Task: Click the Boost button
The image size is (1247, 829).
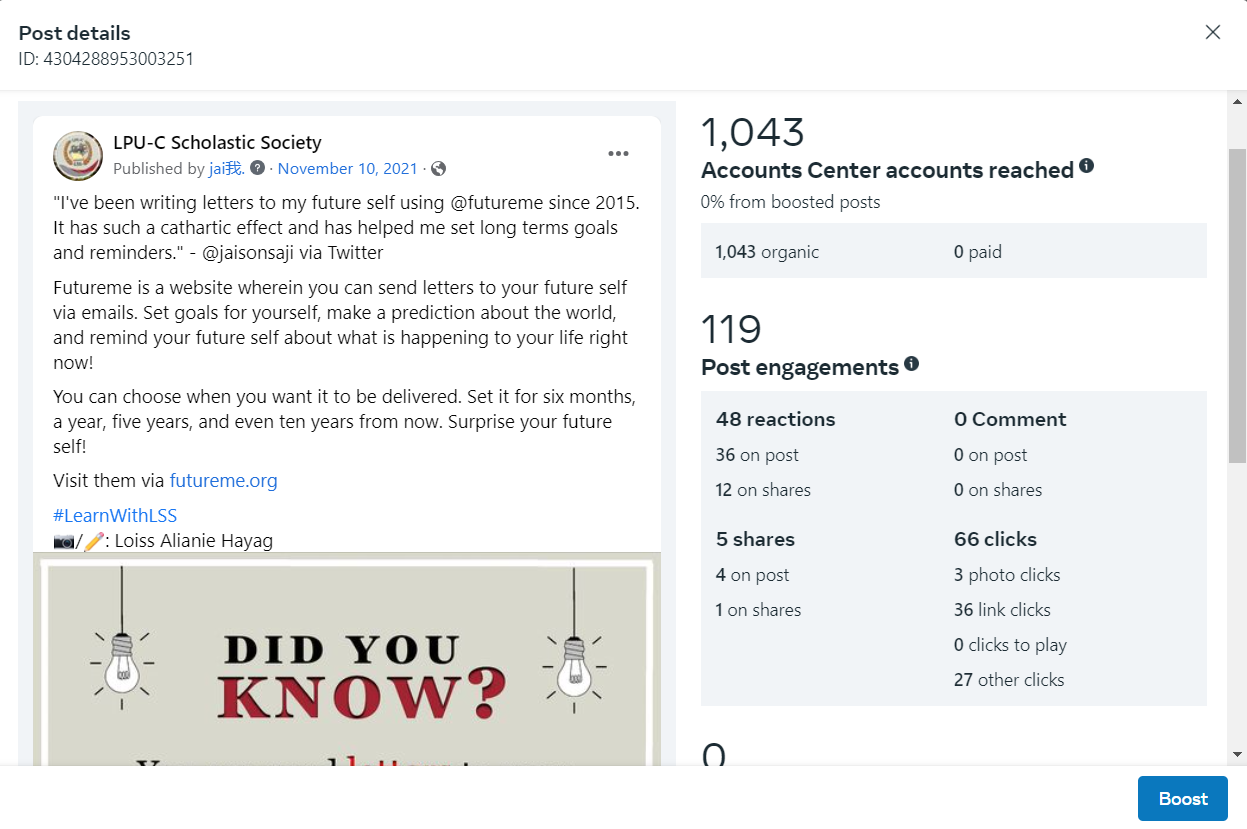Action: point(1182,798)
